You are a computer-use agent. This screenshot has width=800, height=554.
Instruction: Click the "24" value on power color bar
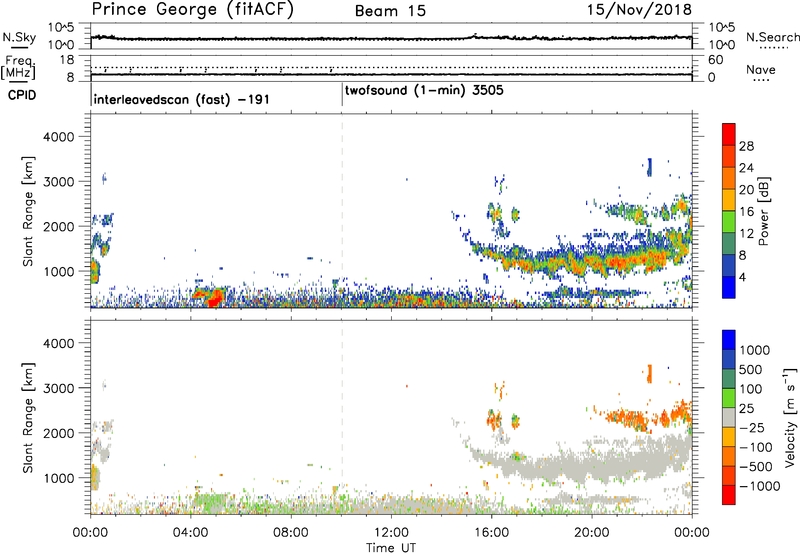click(746, 168)
